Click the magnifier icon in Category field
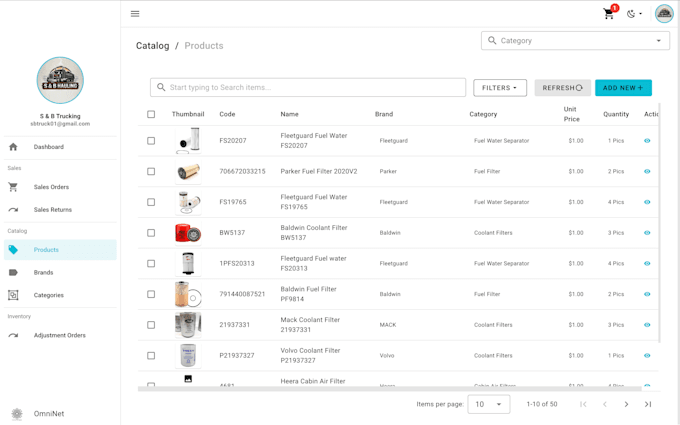680x425 pixels. coord(492,40)
